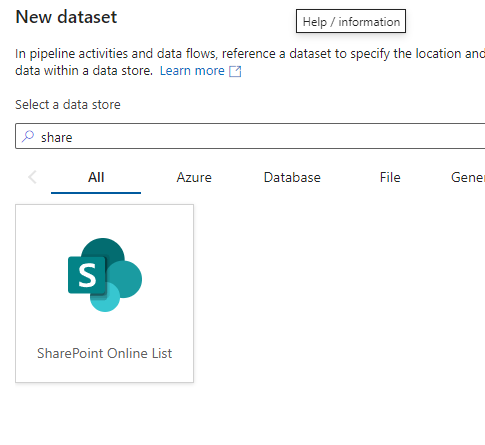485x445 pixels.
Task: Click the external link icon beside Learn more
Action: coord(235,71)
